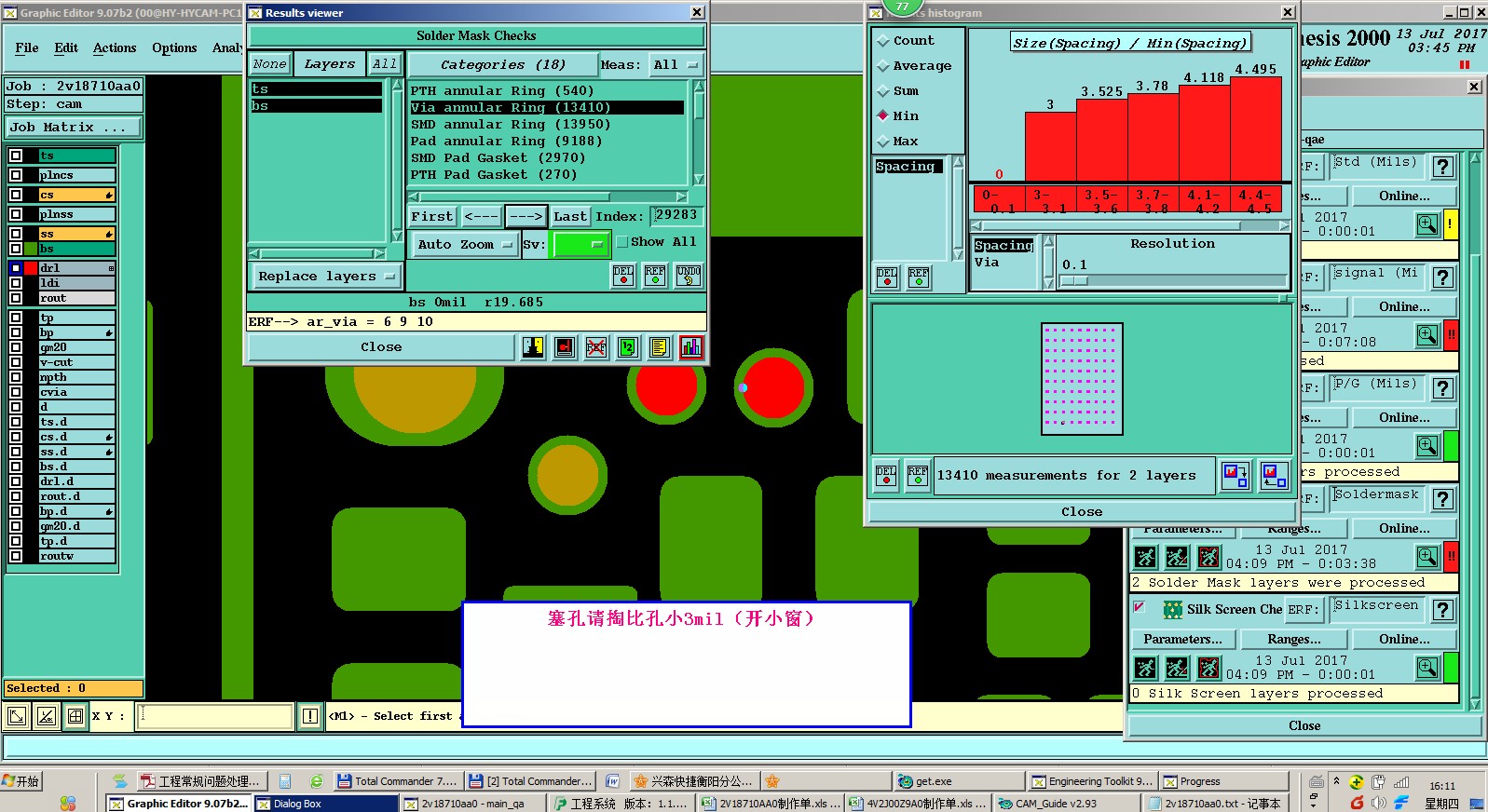The height and width of the screenshot is (812, 1488).
Task: Click help question mark next to Silkscreen ERF
Action: pos(1442,610)
